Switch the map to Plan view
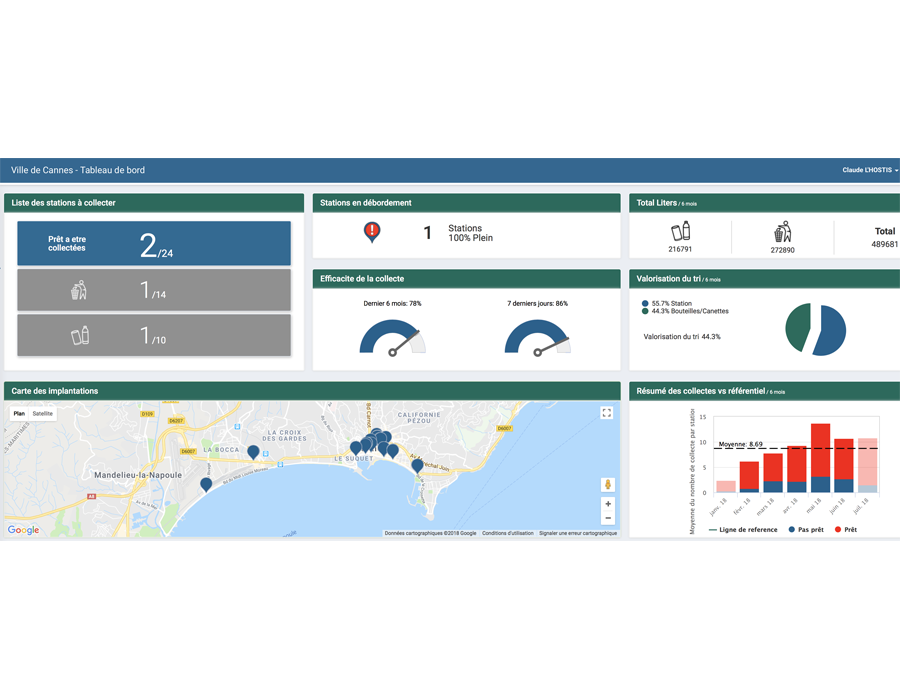Image resolution: width=900 pixels, height=700 pixels. click(x=18, y=413)
